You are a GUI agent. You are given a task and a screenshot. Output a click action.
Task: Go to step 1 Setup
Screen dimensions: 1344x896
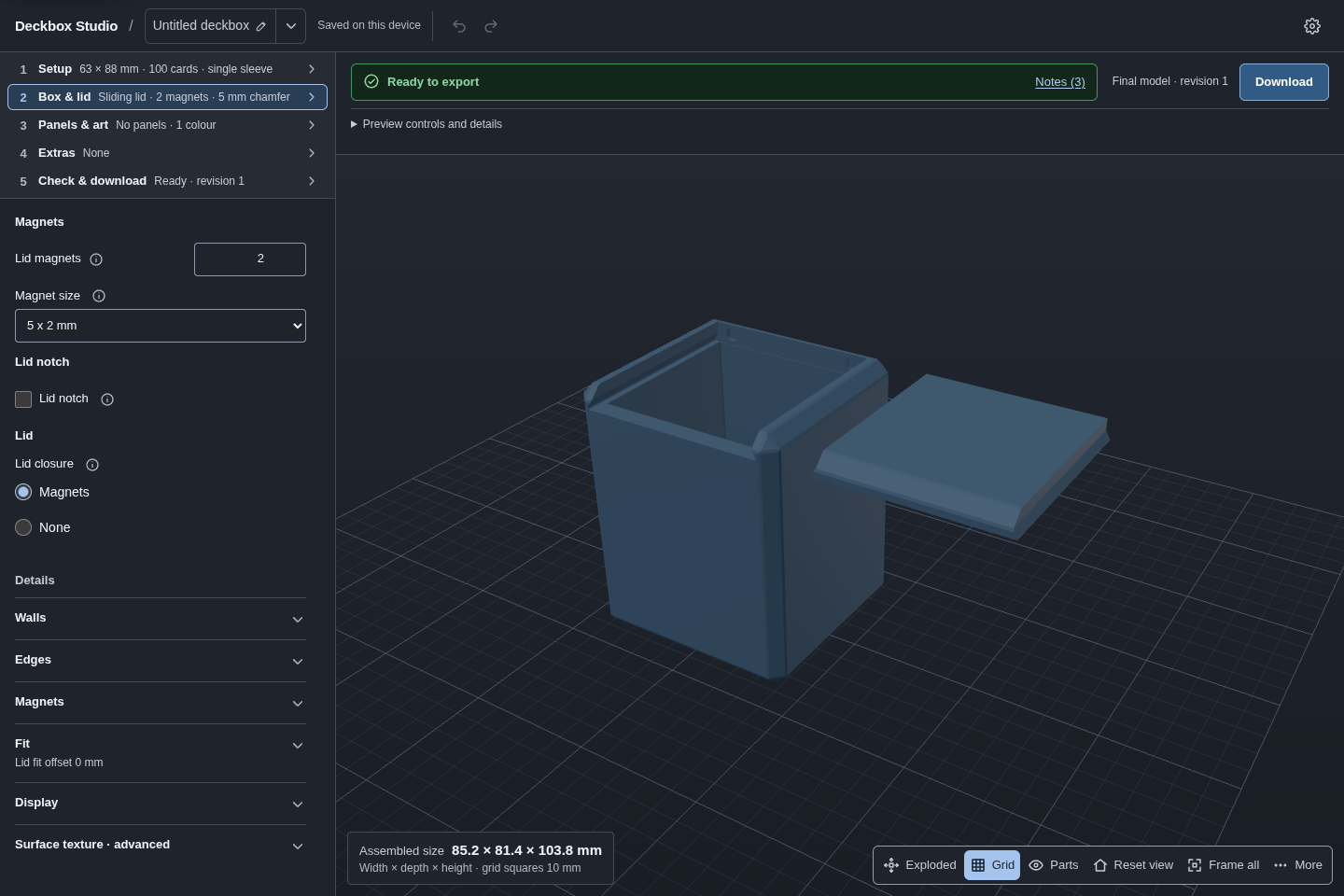(x=167, y=69)
